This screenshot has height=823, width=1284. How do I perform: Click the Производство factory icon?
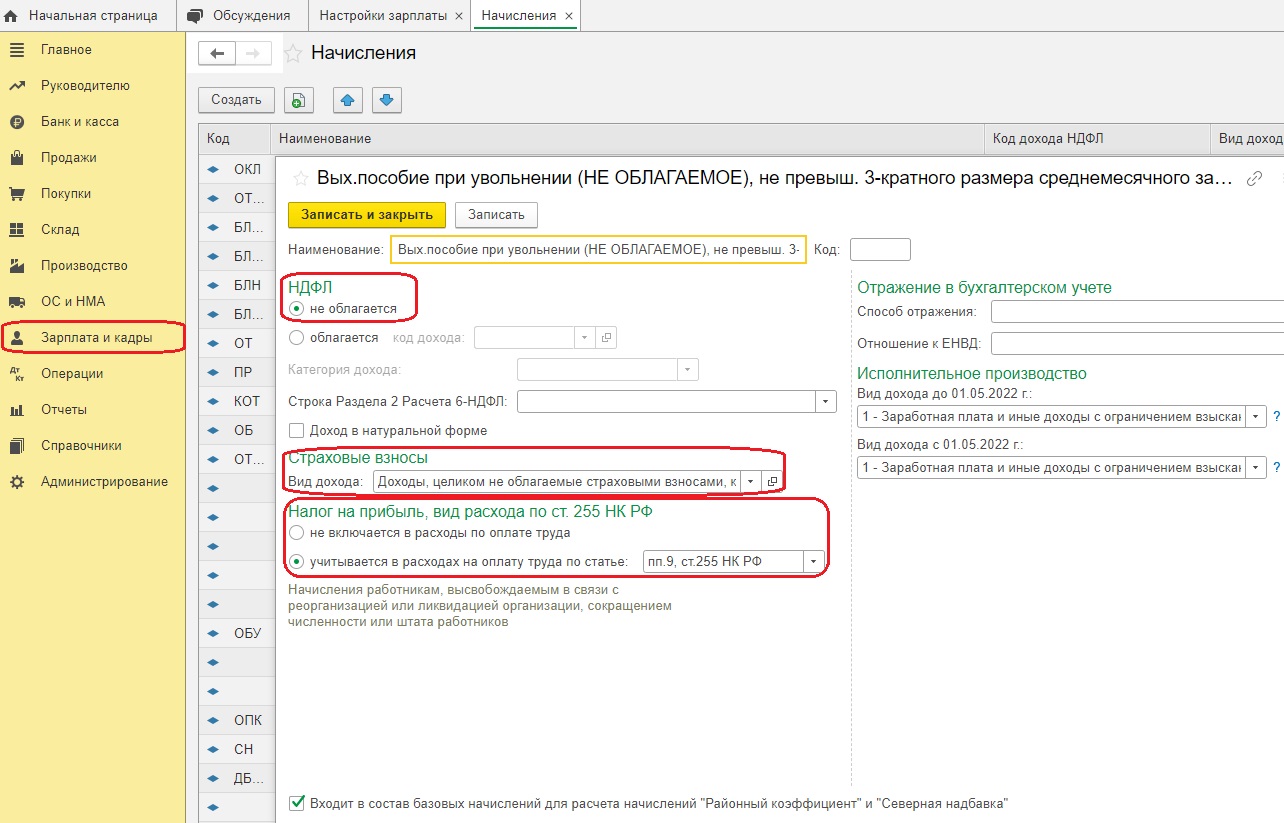click(16, 266)
